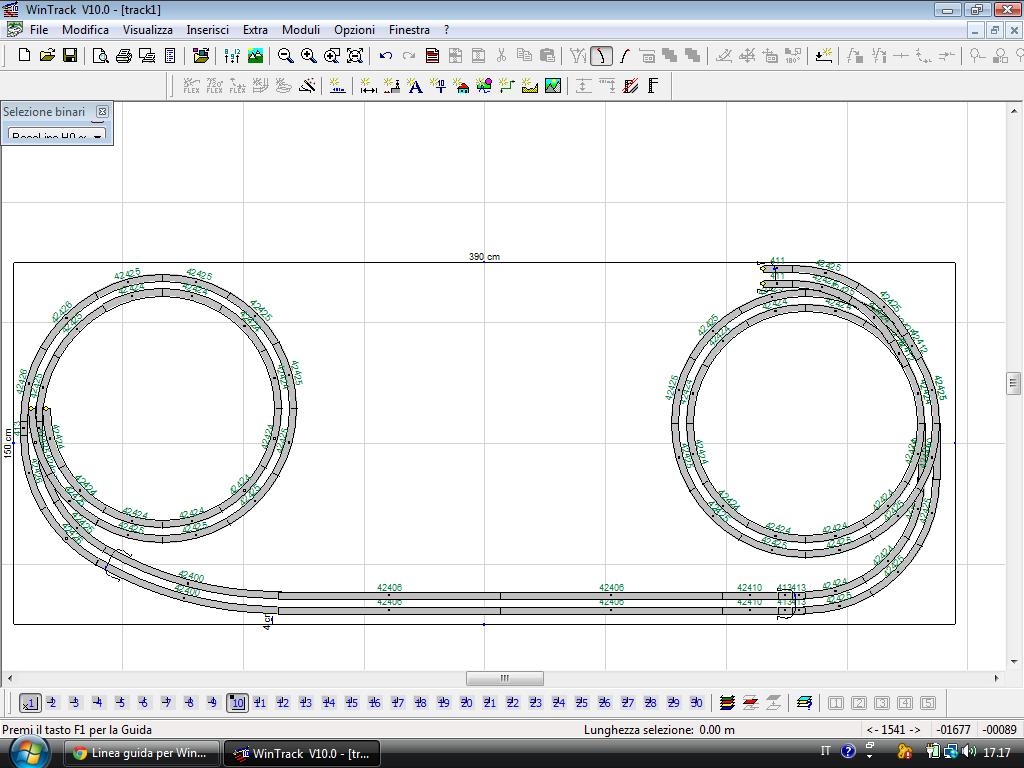Click the horizontal scrollbar thumb
Screen dimensions: 1024x768
click(504, 678)
